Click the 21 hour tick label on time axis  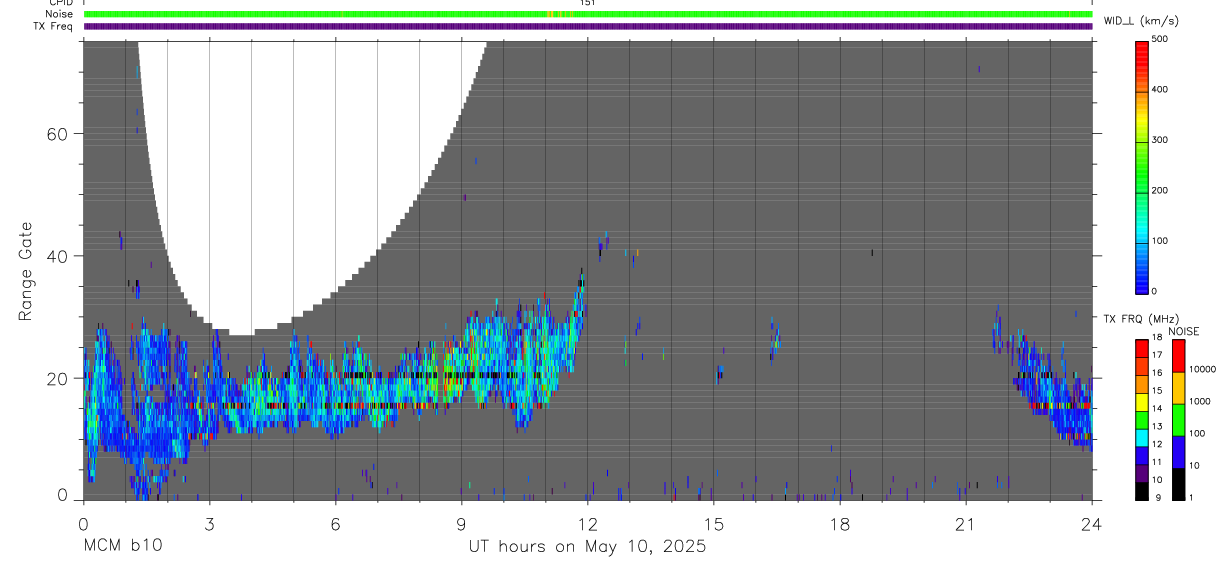pos(965,524)
